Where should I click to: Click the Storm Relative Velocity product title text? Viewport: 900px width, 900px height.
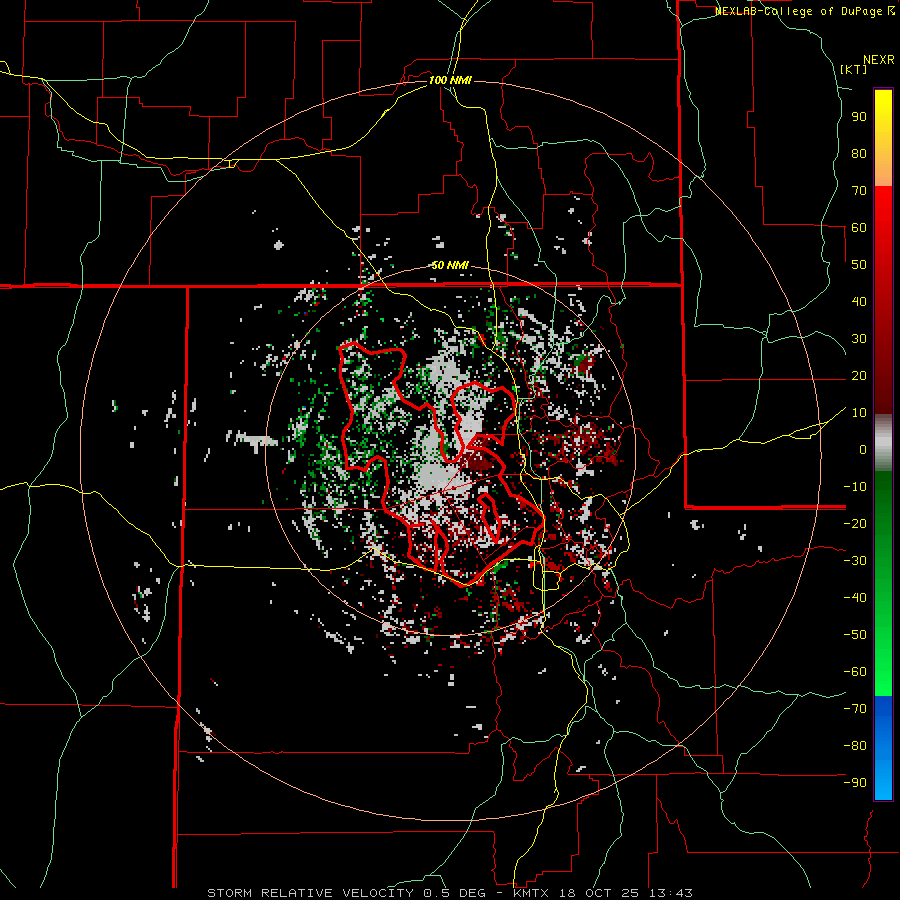coord(310,893)
